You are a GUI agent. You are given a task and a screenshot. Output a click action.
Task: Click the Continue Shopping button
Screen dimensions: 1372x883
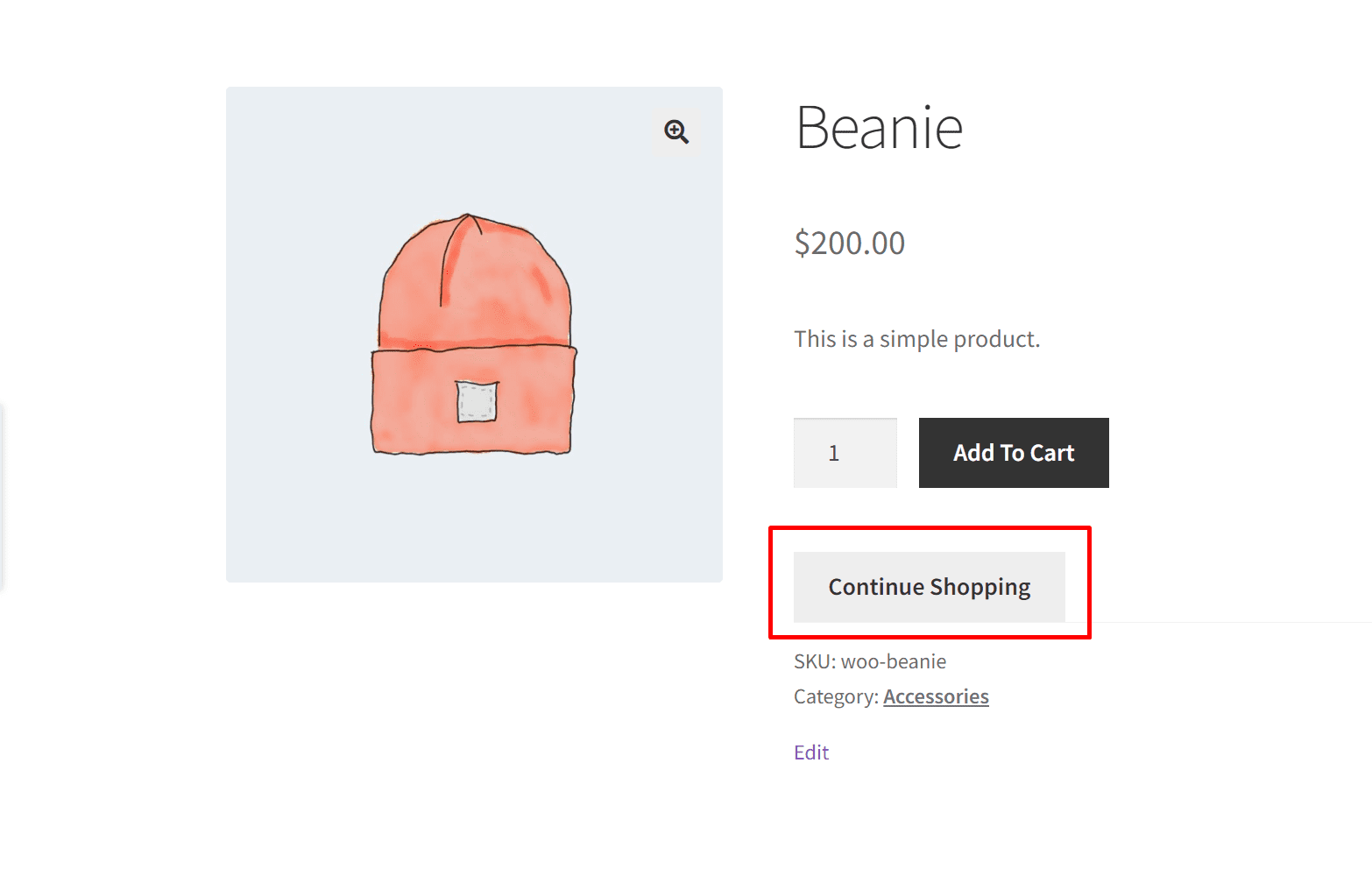tap(930, 587)
